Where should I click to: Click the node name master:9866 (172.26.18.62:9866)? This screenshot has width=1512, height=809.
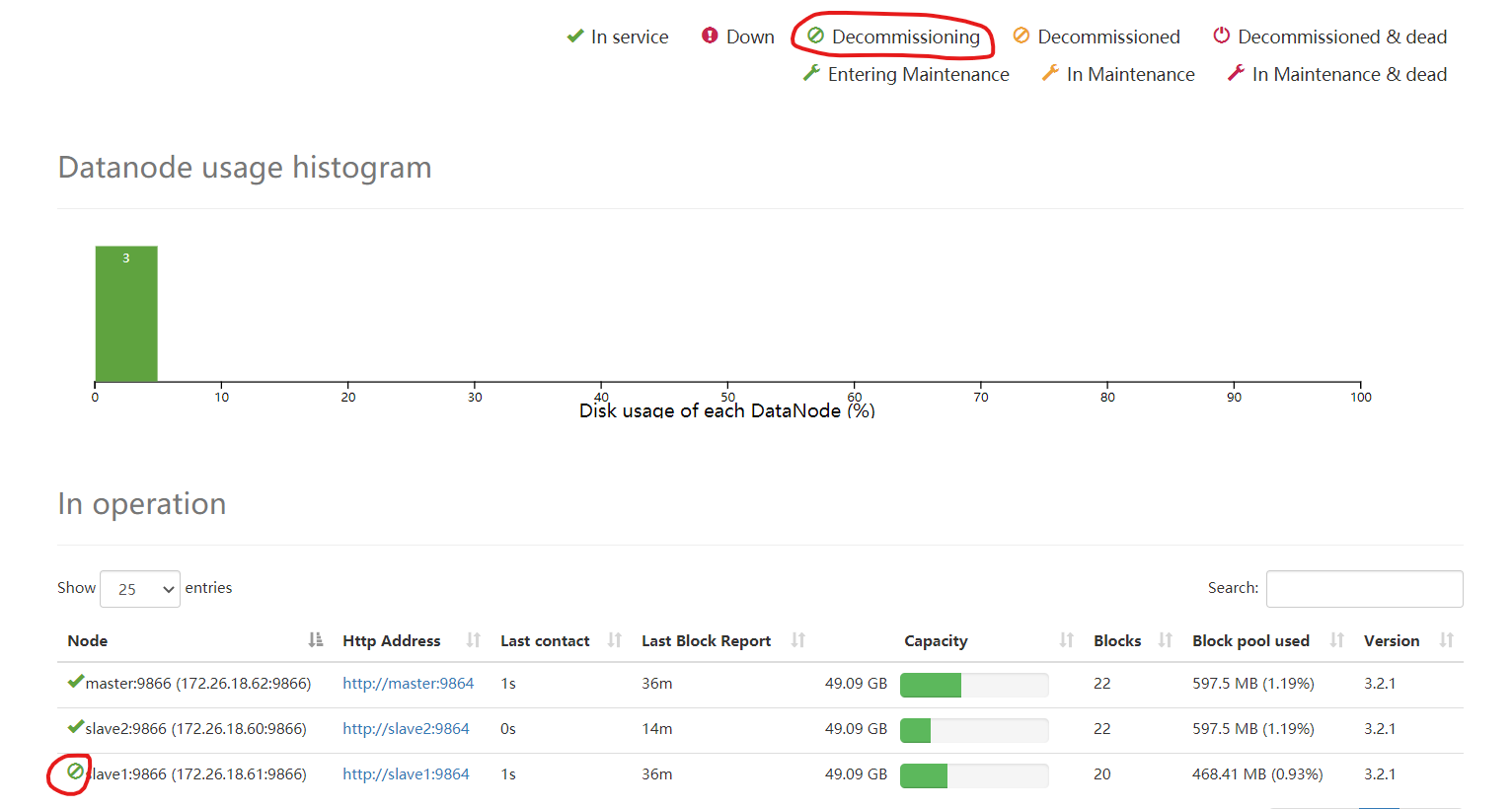198,684
